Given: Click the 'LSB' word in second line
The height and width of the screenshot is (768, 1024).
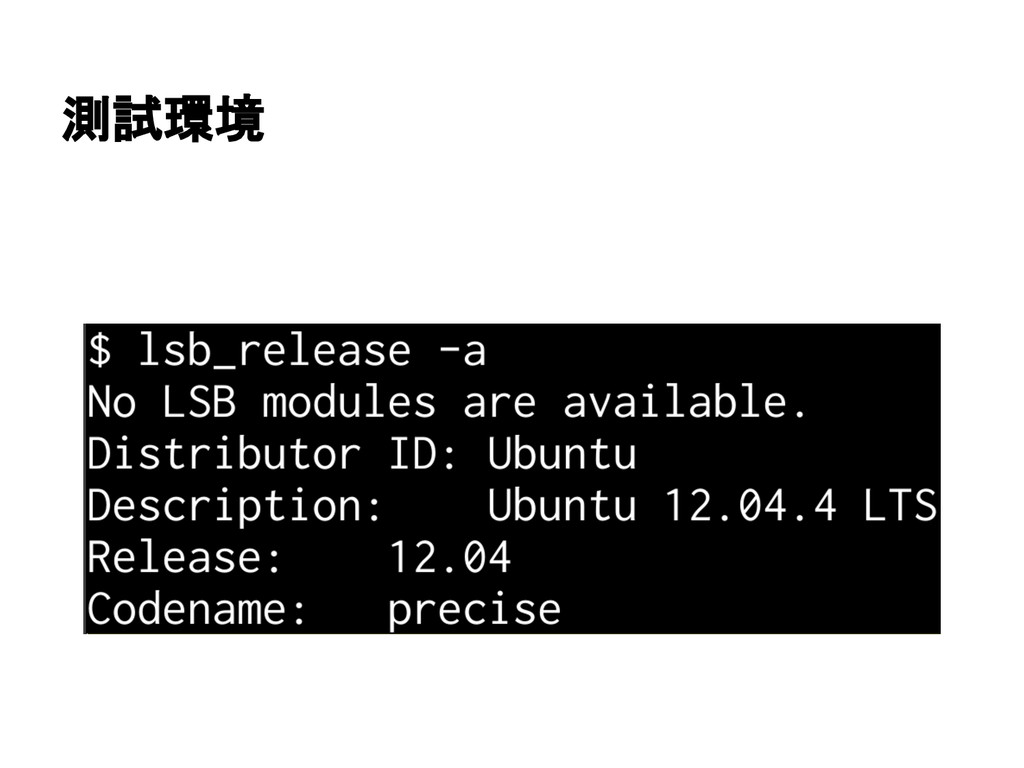Looking at the screenshot, I should click(199, 402).
